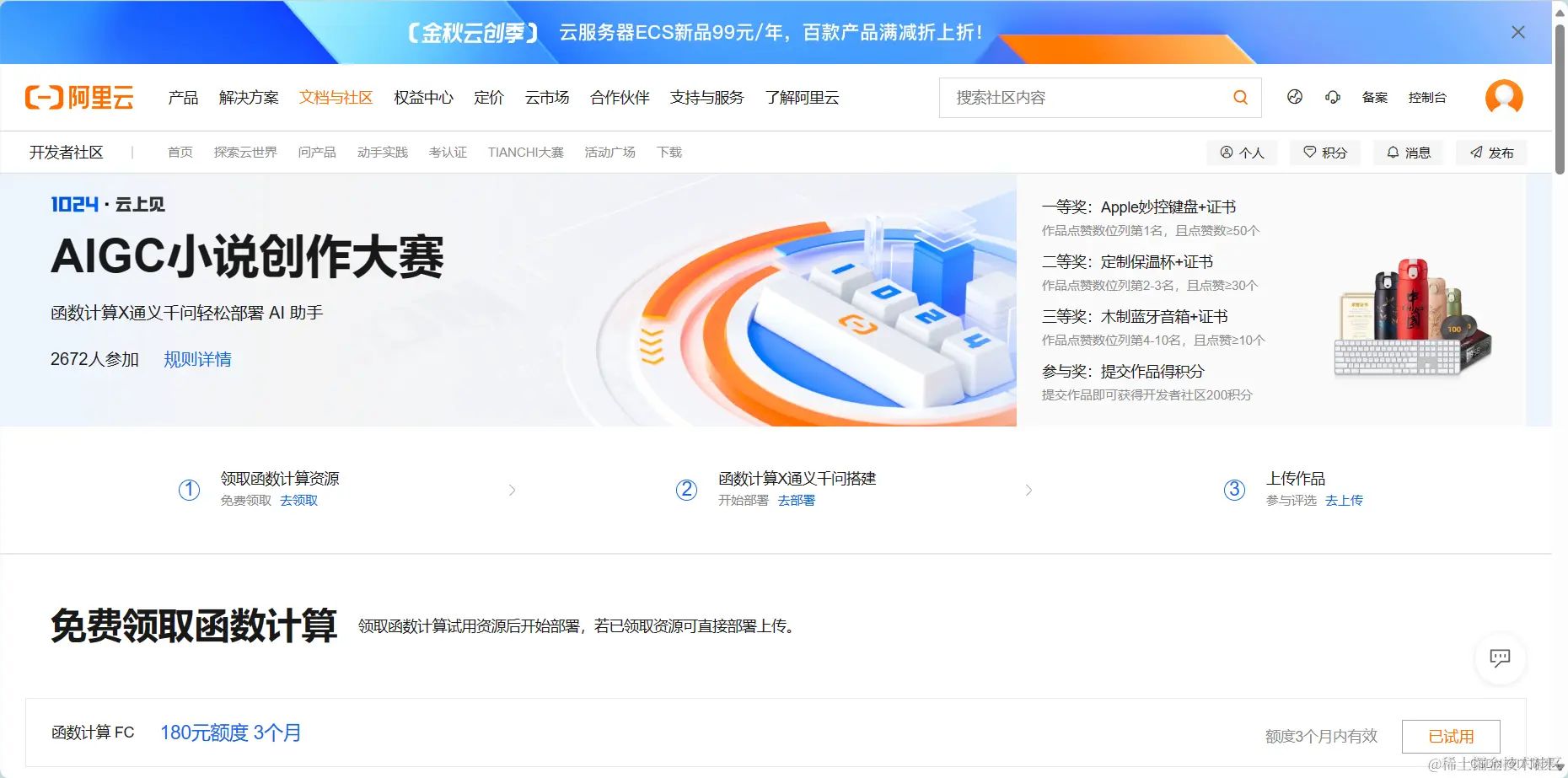
Task: Open the 云市场 menu
Action: [x=546, y=97]
